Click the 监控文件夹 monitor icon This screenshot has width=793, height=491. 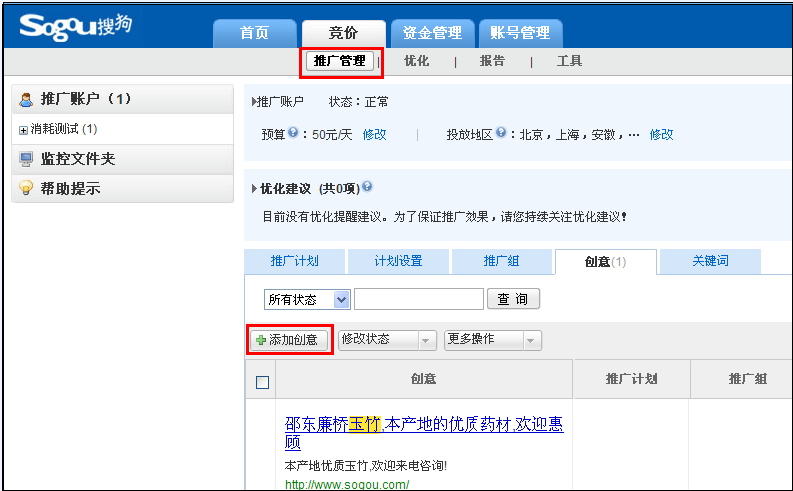(x=26, y=159)
